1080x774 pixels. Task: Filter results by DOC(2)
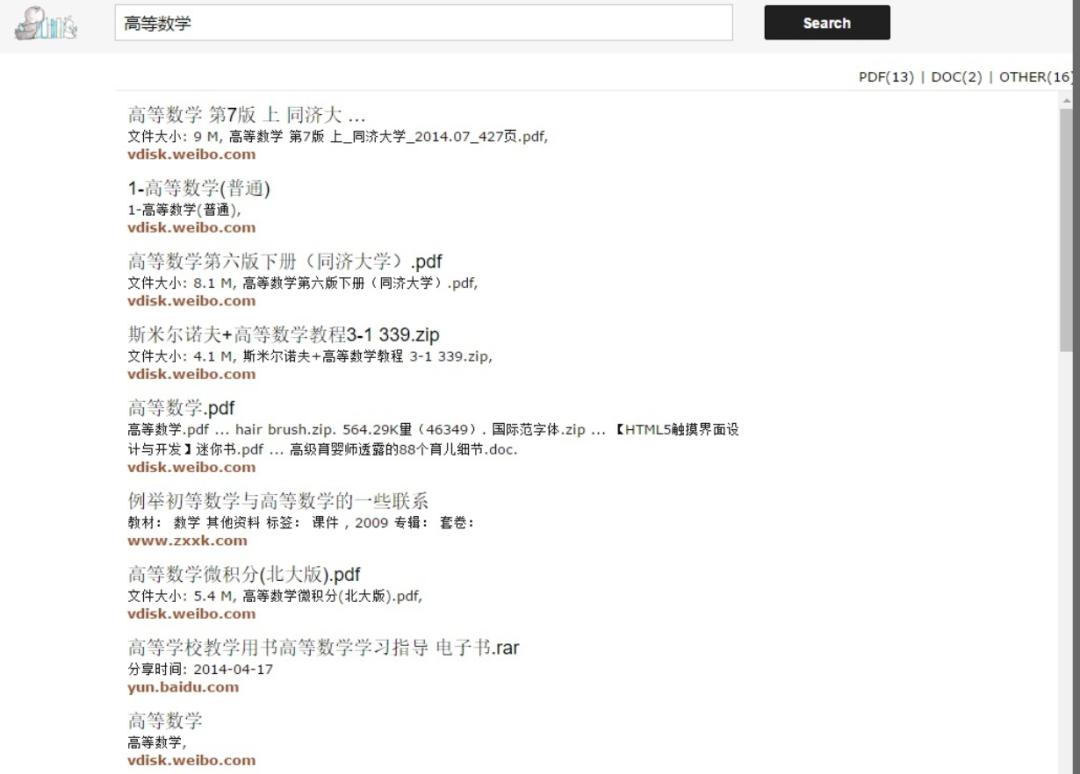pos(956,77)
